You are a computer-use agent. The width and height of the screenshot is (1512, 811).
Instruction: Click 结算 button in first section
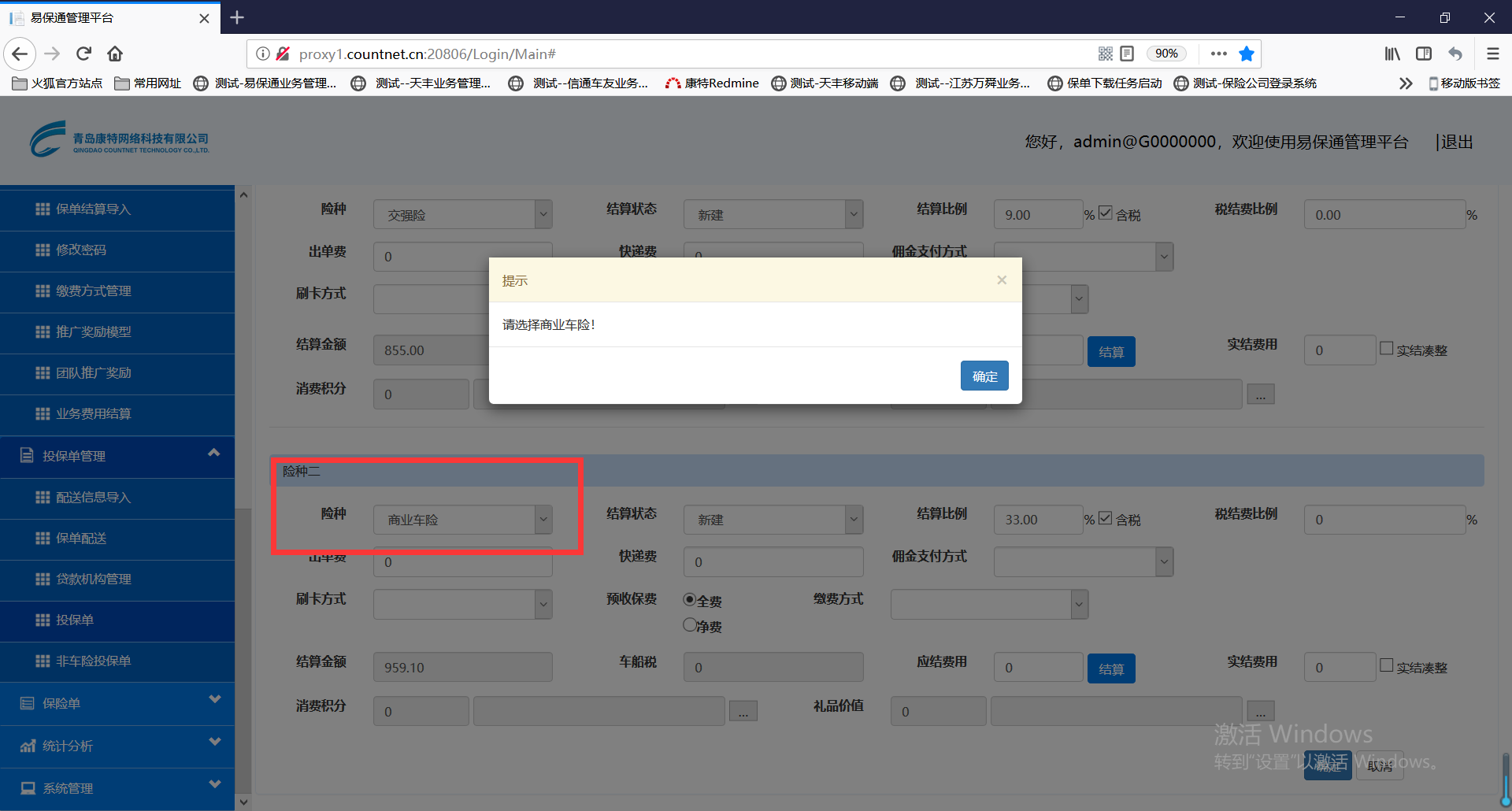pyautogui.click(x=1111, y=351)
